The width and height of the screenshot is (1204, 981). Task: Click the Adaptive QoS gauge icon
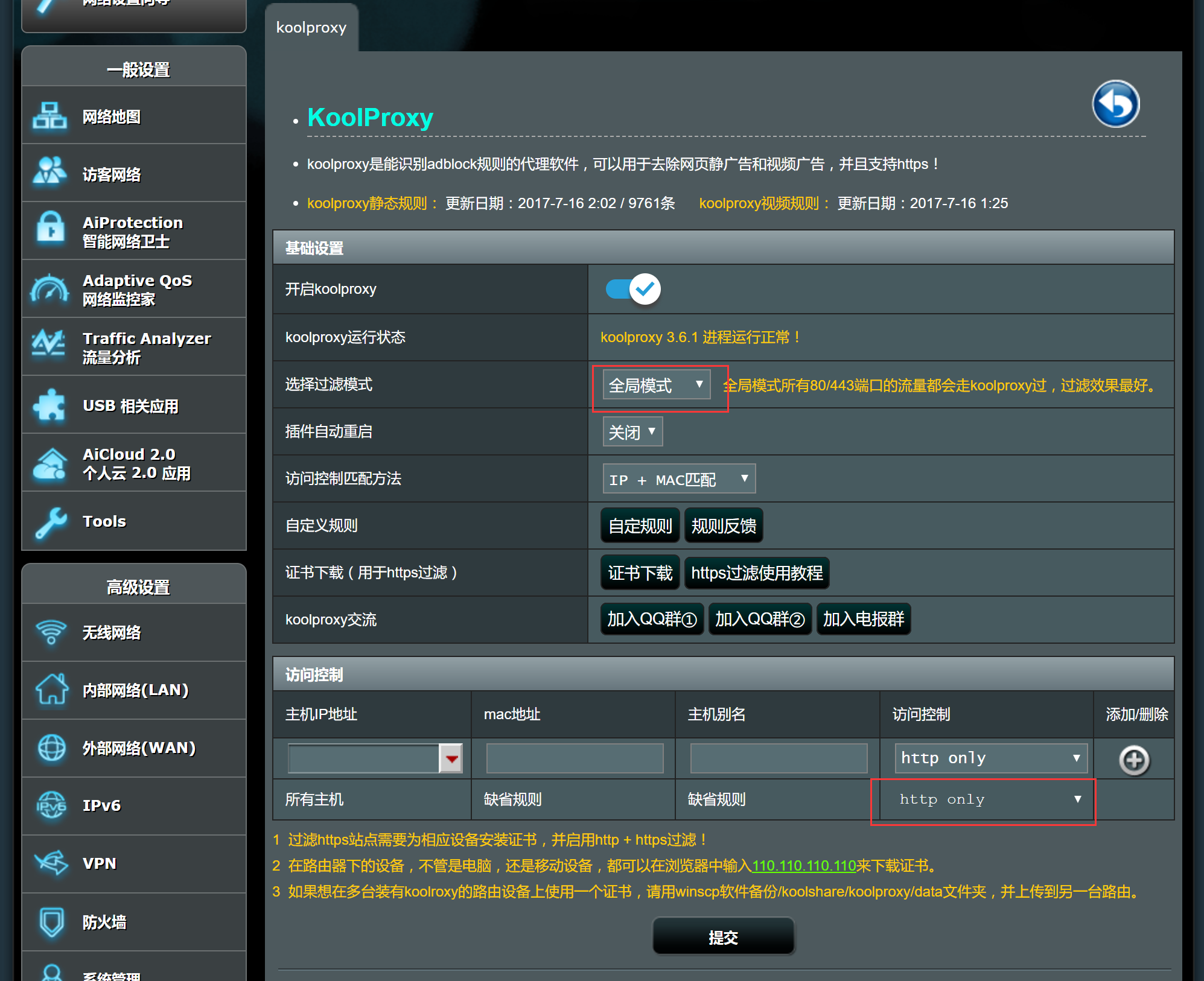(49, 289)
